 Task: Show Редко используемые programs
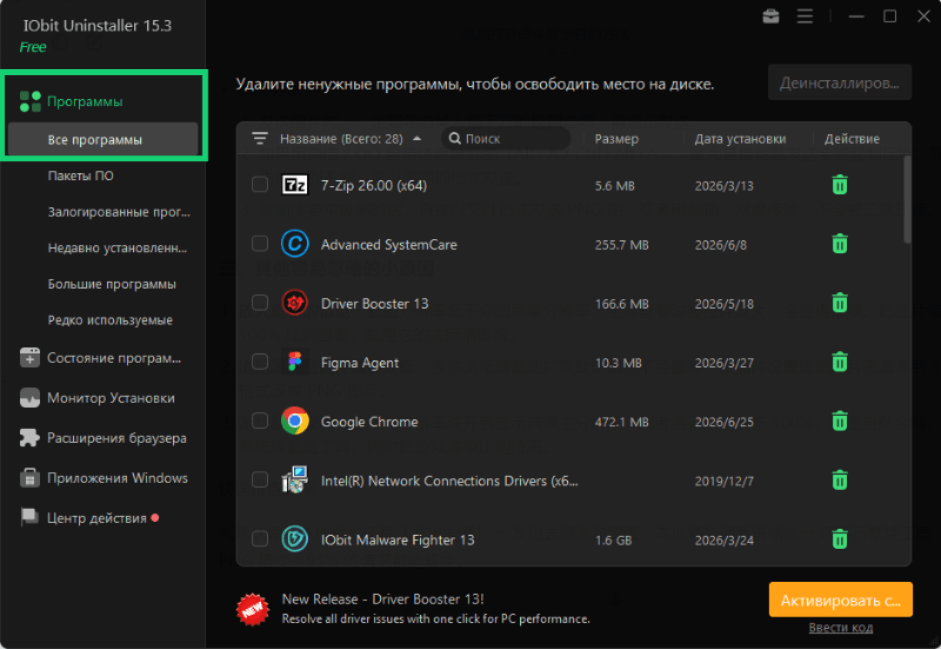(x=110, y=320)
